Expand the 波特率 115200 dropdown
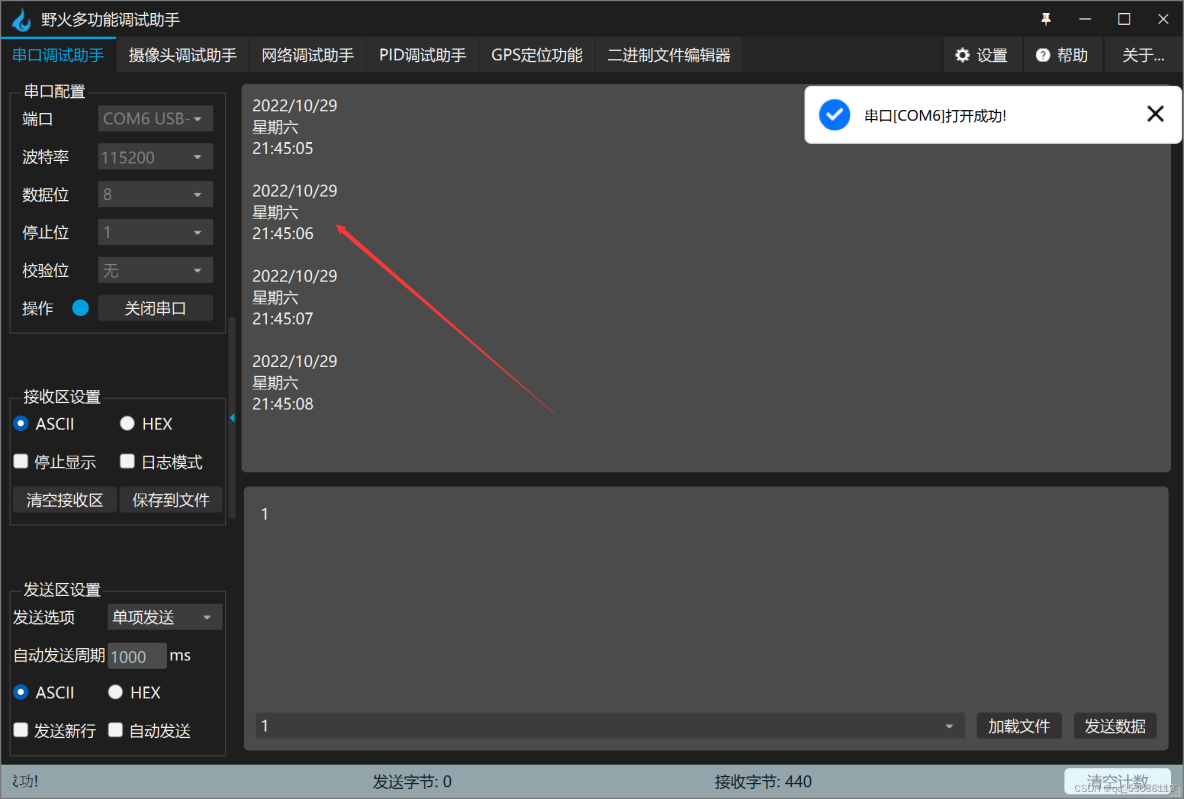Screen dimensions: 1184x799 [x=155, y=156]
